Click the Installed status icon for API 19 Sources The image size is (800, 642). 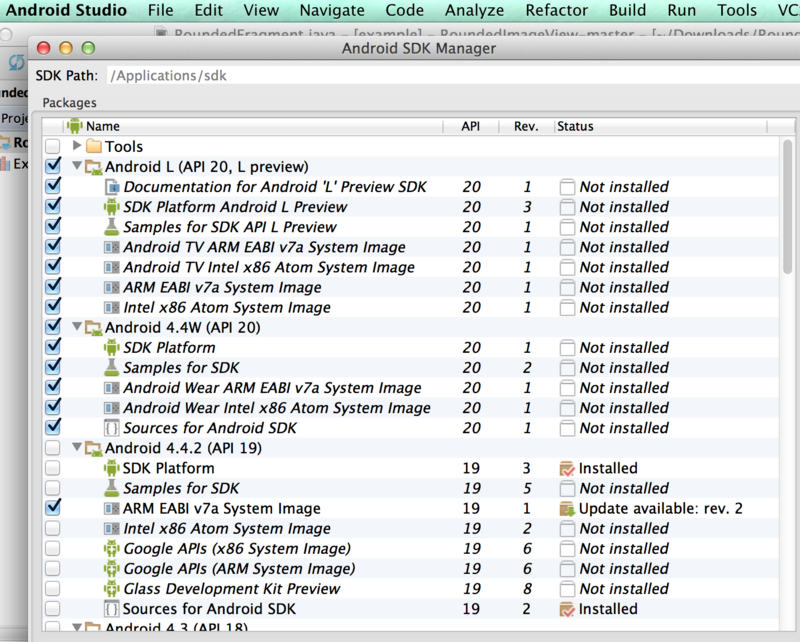click(x=567, y=609)
